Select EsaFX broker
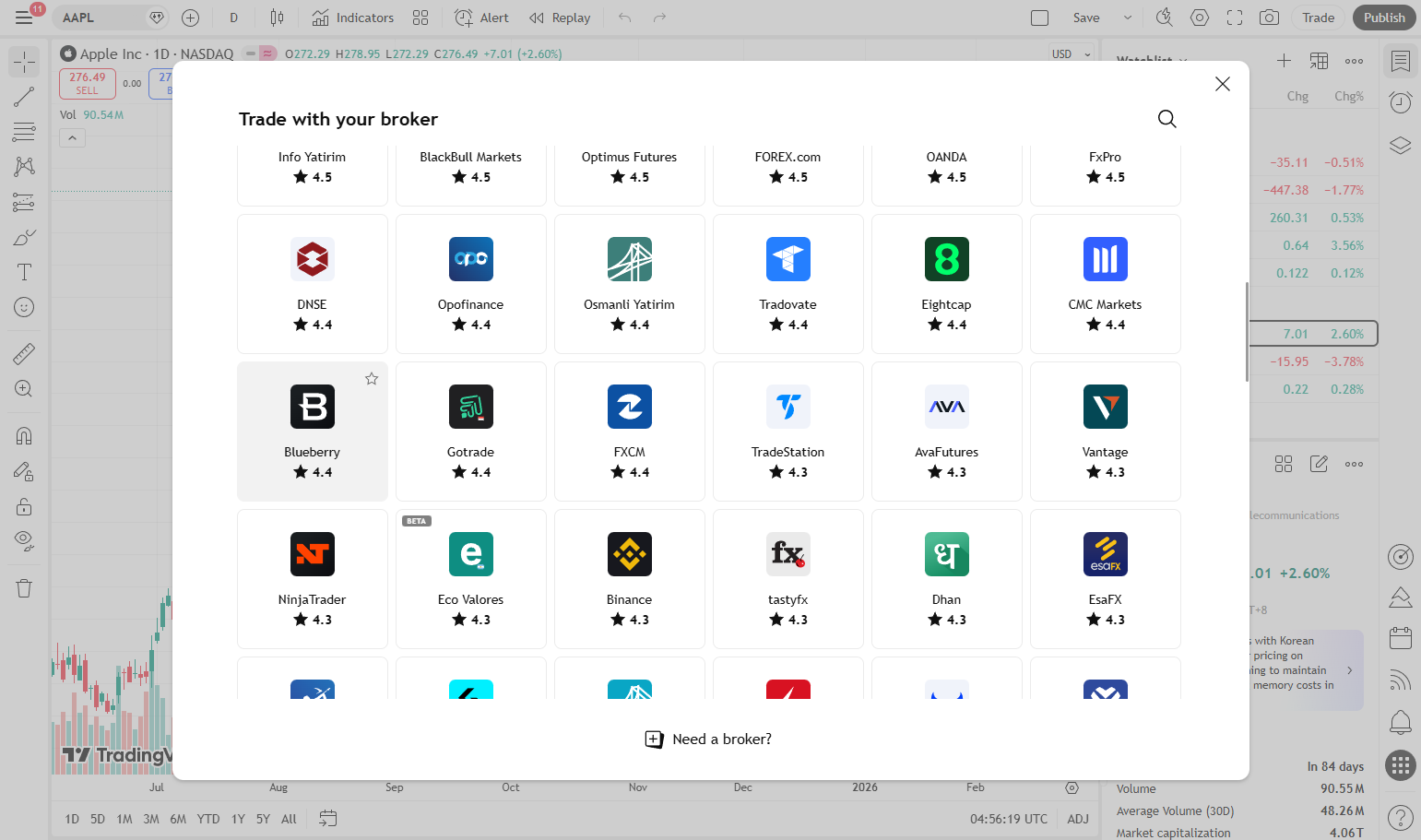Screen dimensions: 1421x840 pos(1105,579)
